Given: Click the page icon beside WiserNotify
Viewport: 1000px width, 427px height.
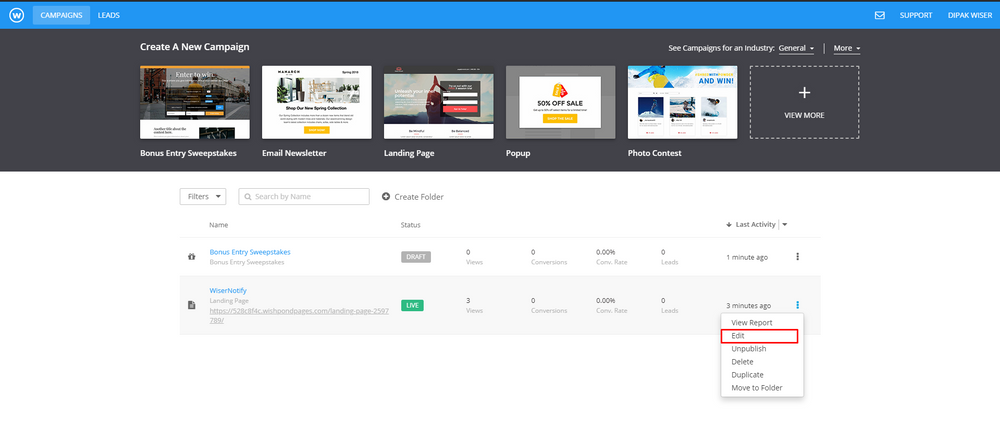Looking at the screenshot, I should coord(192,305).
